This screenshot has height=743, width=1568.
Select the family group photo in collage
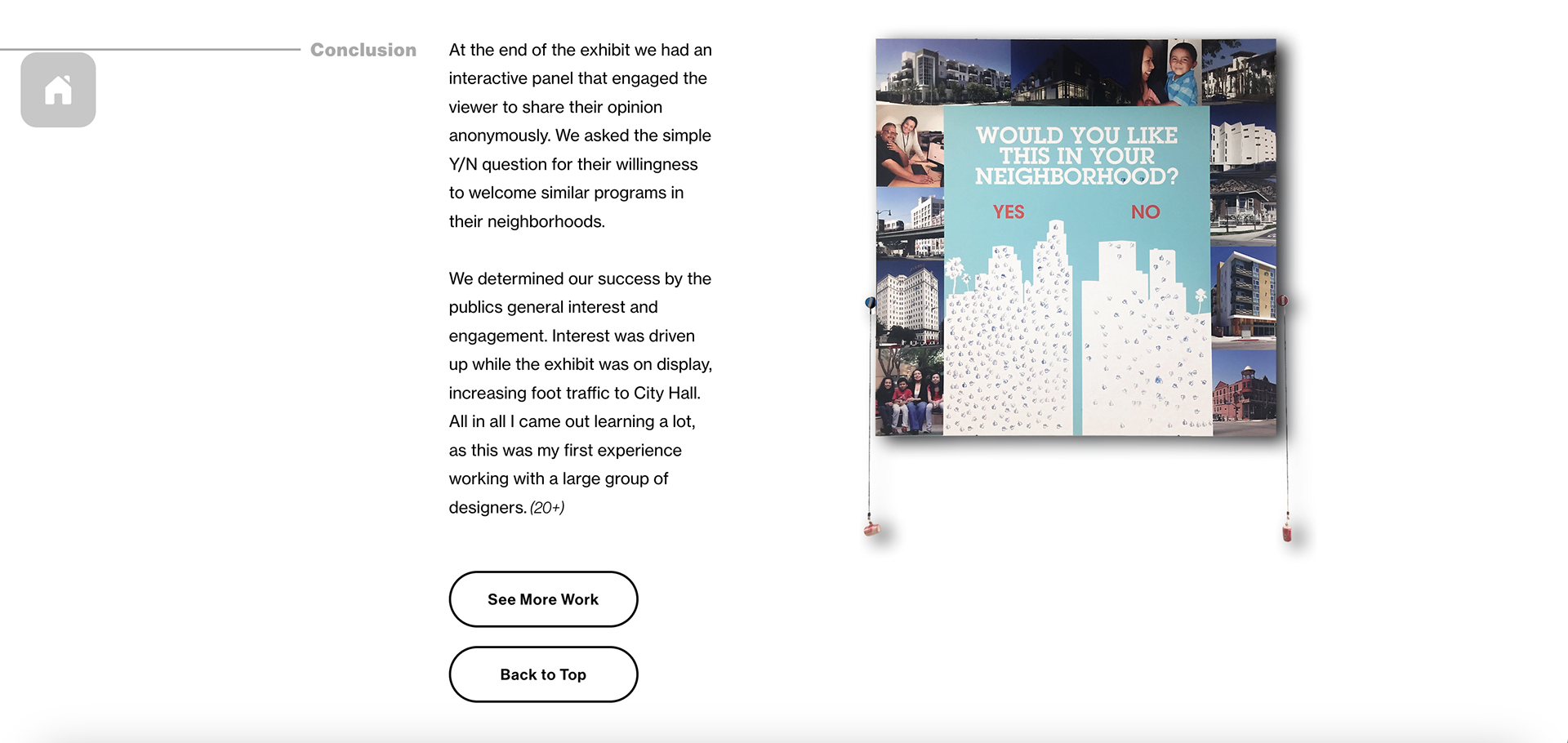coord(909,390)
